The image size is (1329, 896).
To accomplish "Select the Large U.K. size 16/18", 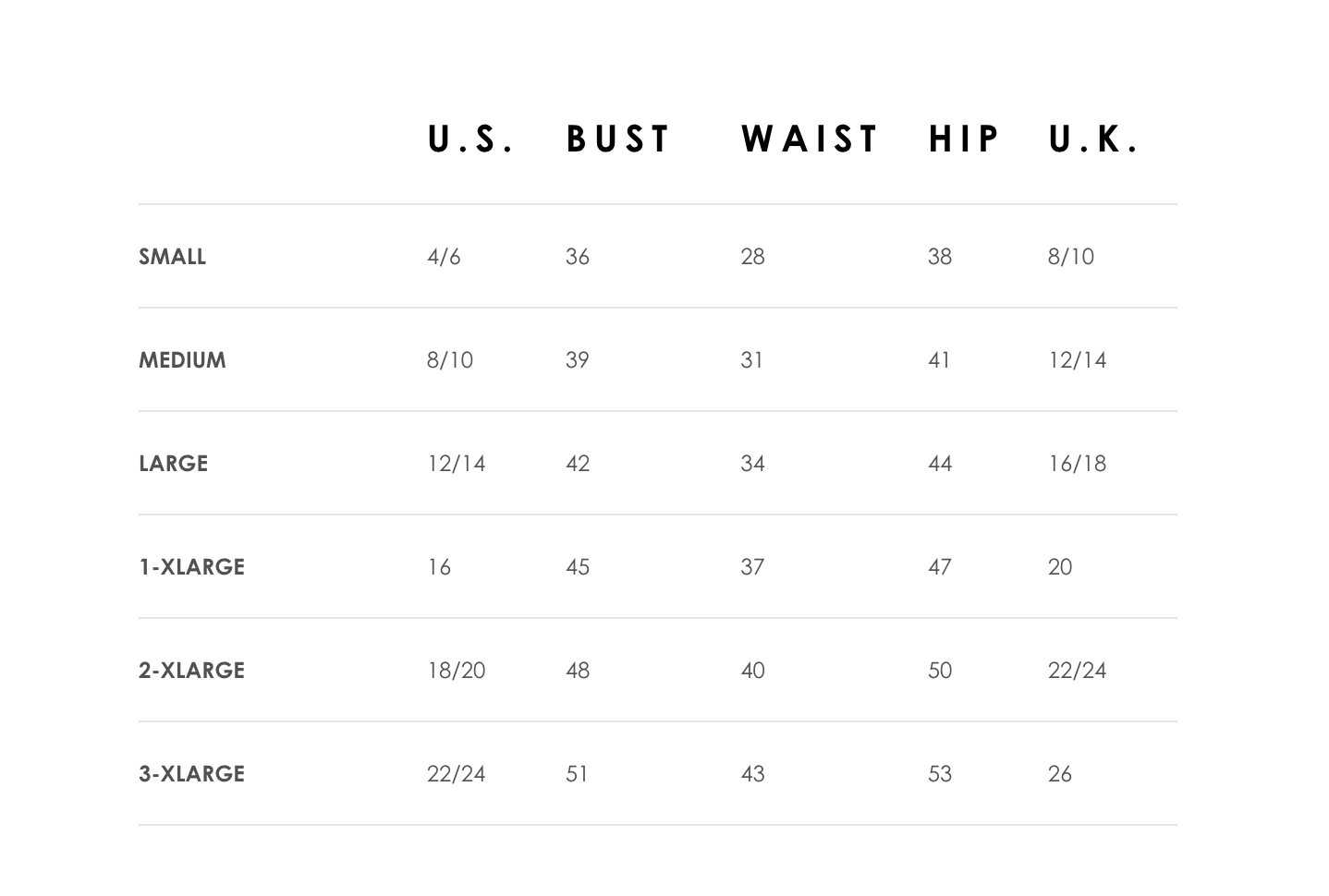I will [x=1077, y=464].
